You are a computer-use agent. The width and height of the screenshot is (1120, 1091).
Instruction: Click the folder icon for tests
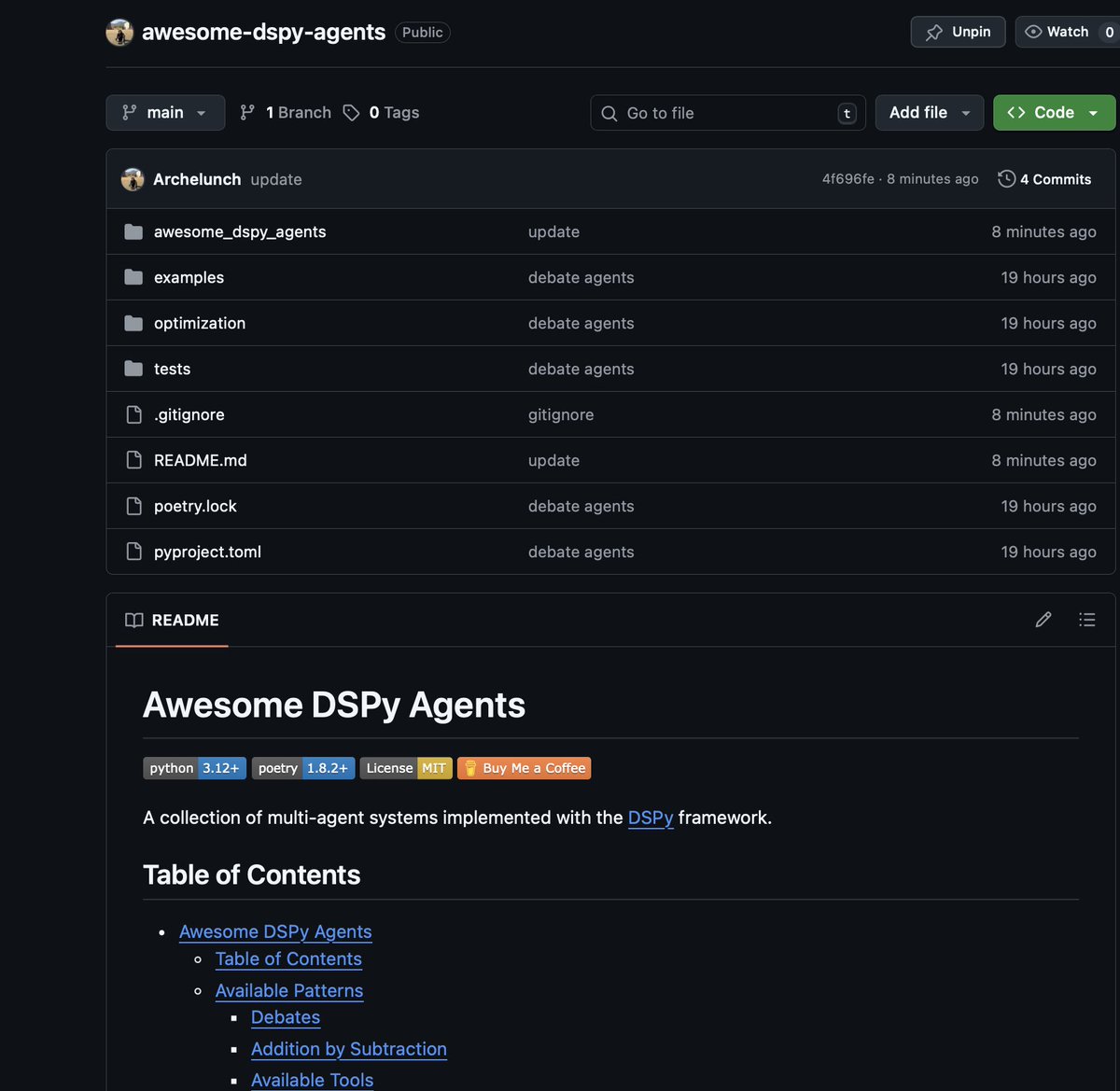point(133,369)
